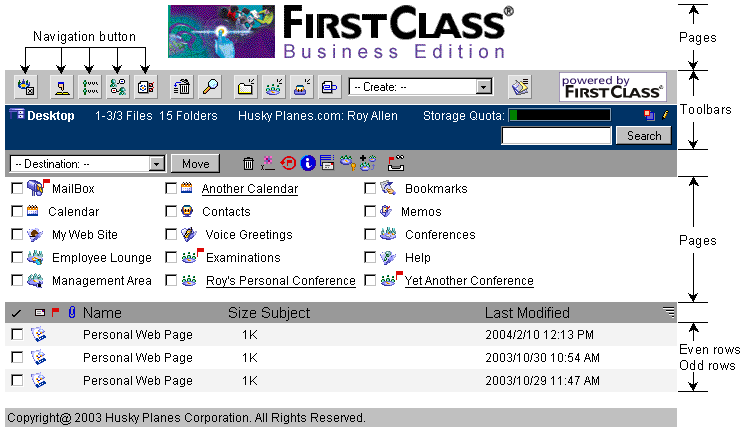Open the Yet Another Conference link
Viewport: 744px width, 432px height.
[x=469, y=281]
